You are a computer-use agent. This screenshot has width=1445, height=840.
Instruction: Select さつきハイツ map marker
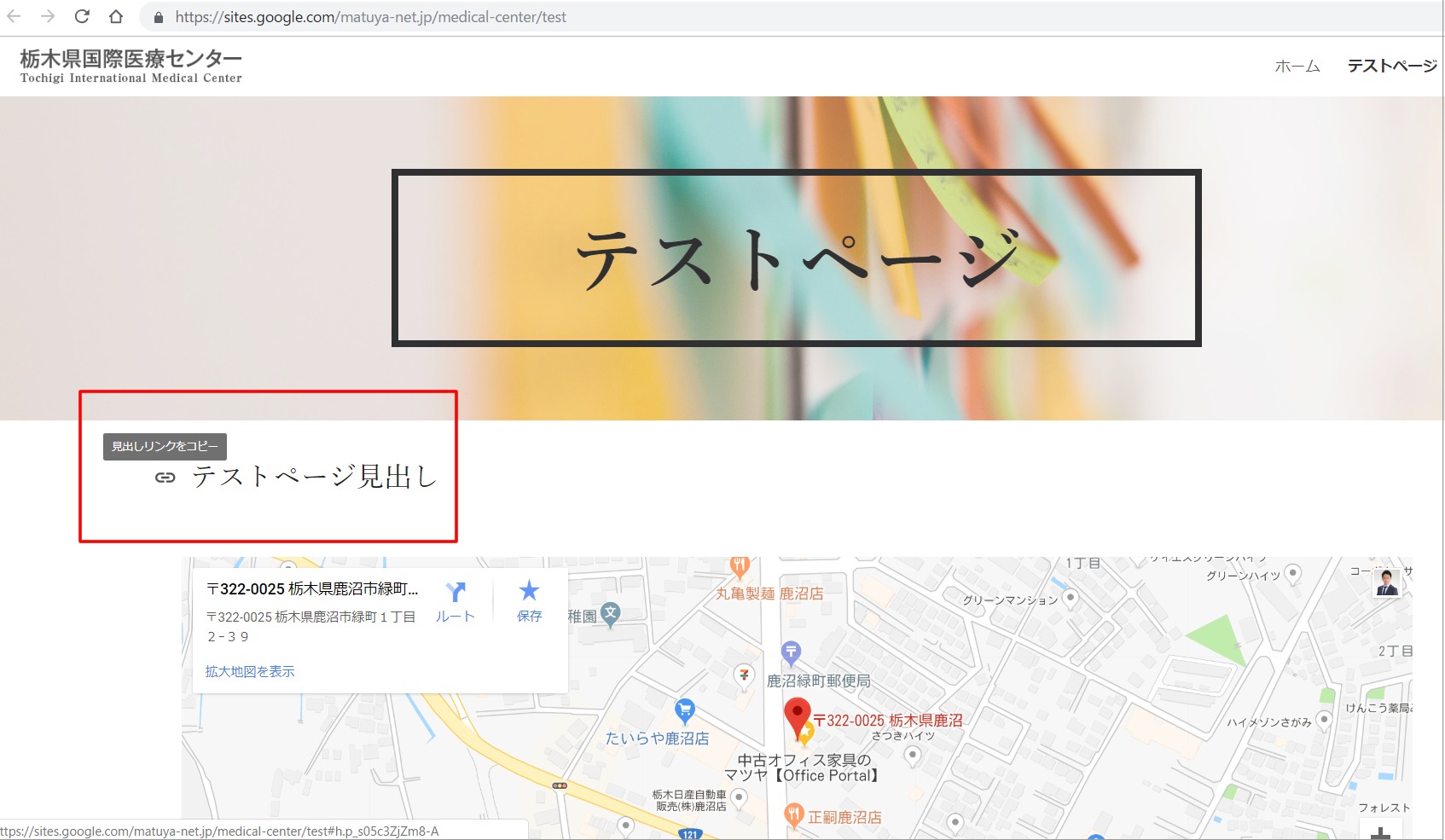pos(913,755)
